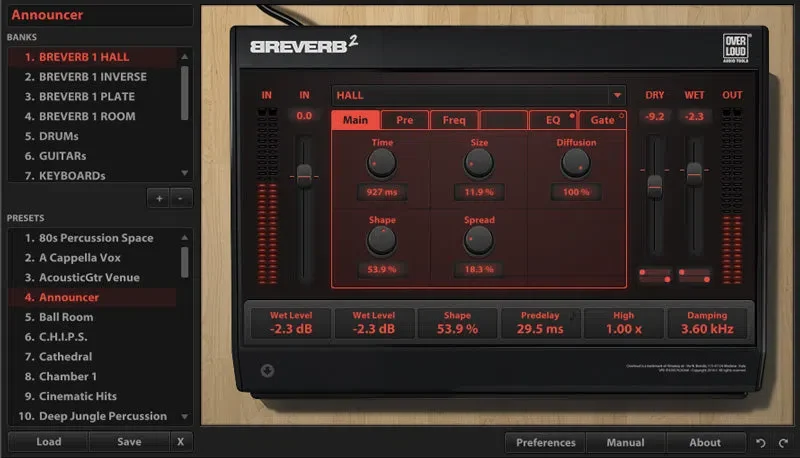
Task: Click the Shape knob
Action: (x=382, y=241)
